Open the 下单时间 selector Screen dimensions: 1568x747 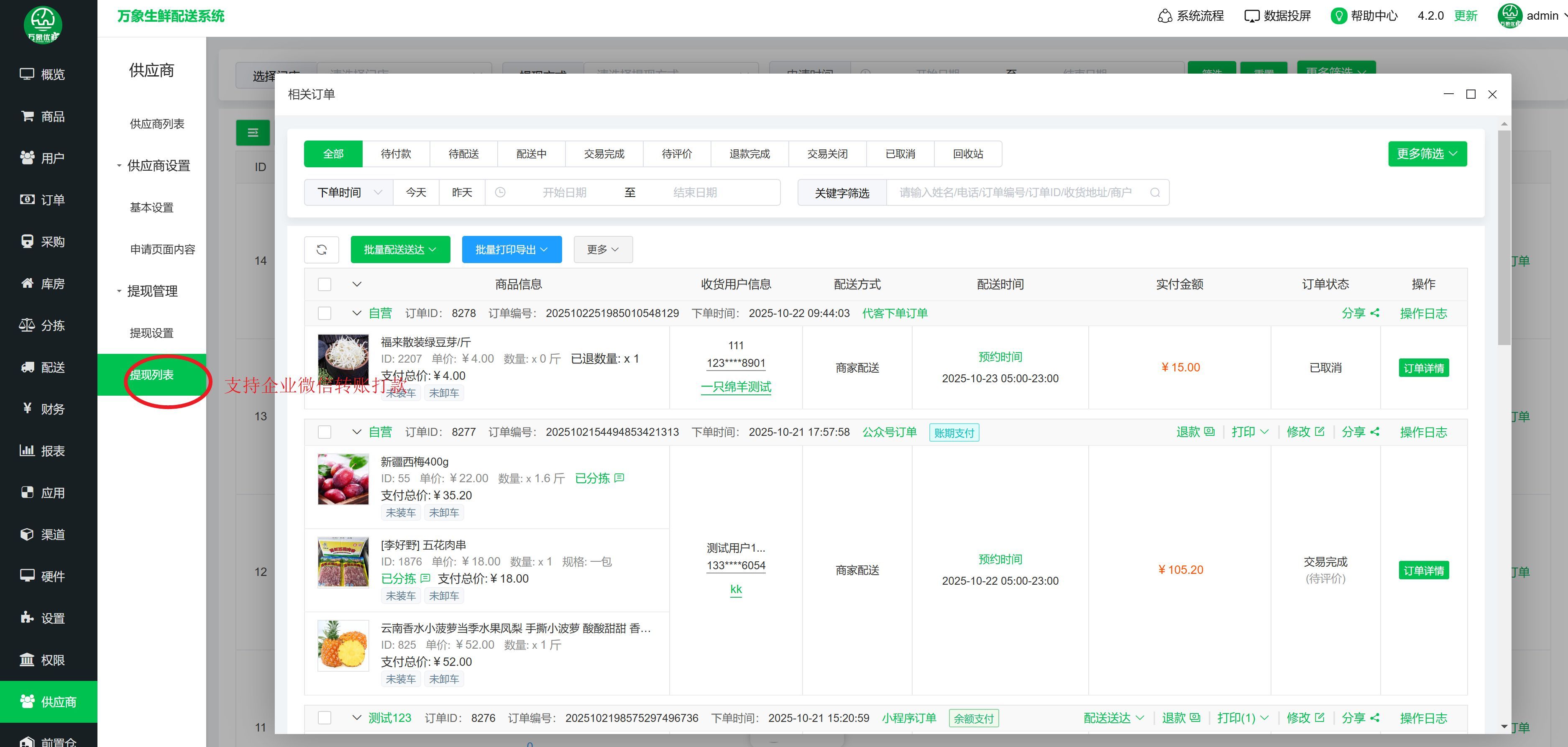tap(349, 193)
